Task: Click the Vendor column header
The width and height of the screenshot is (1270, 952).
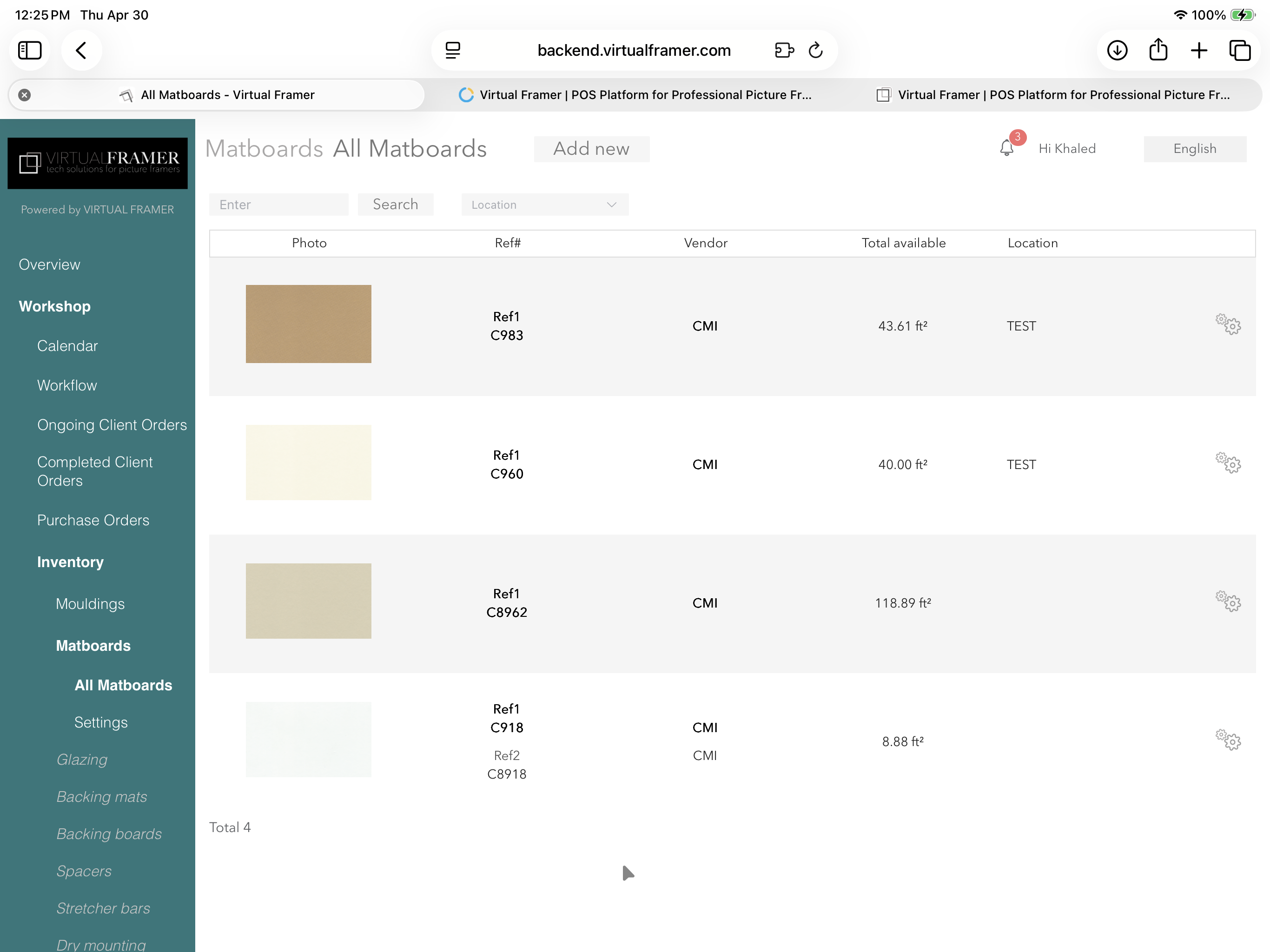Action: [706, 243]
